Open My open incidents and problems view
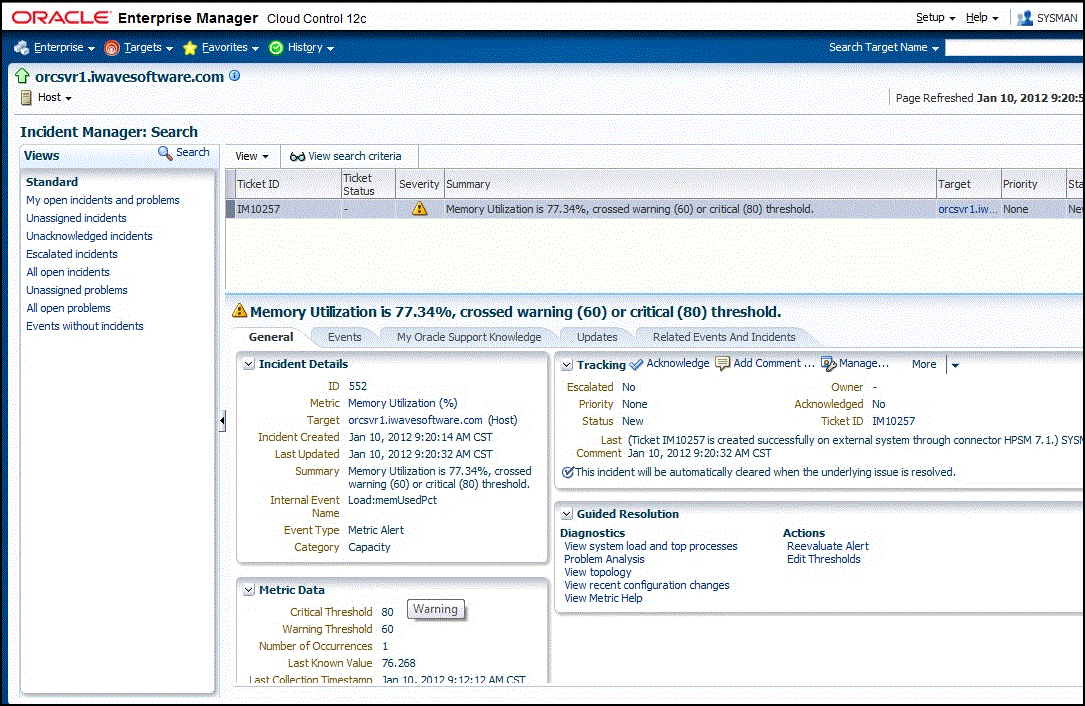Viewport: 1085px width, 706px height. (102, 200)
